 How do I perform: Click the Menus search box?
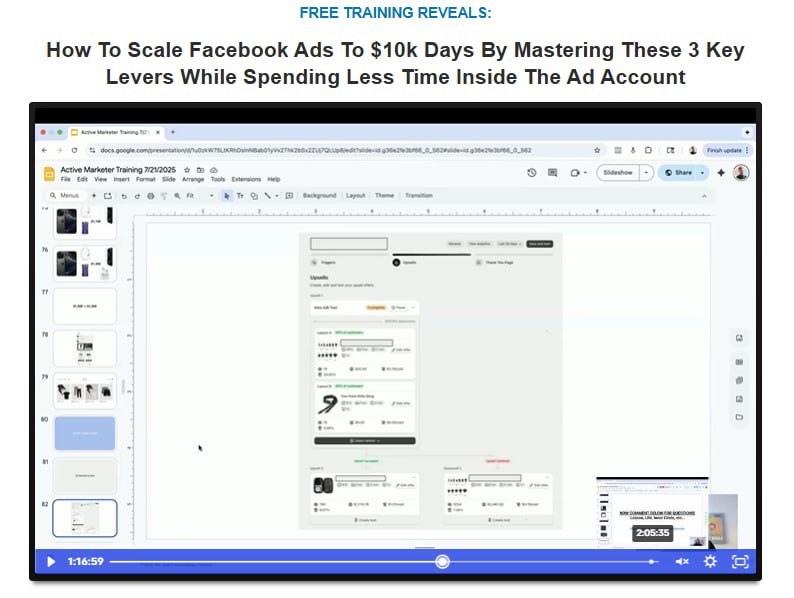tap(65, 195)
